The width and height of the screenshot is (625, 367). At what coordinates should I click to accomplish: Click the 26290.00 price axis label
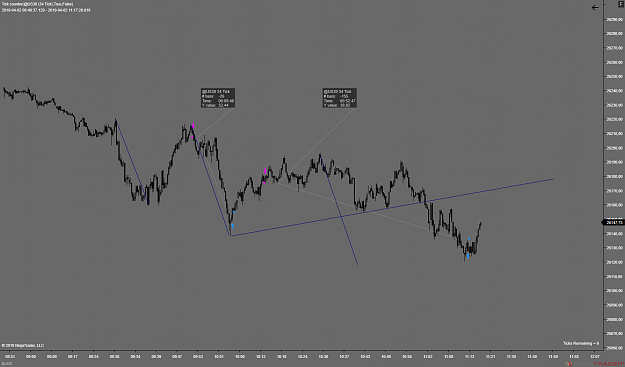pyautogui.click(x=614, y=19)
